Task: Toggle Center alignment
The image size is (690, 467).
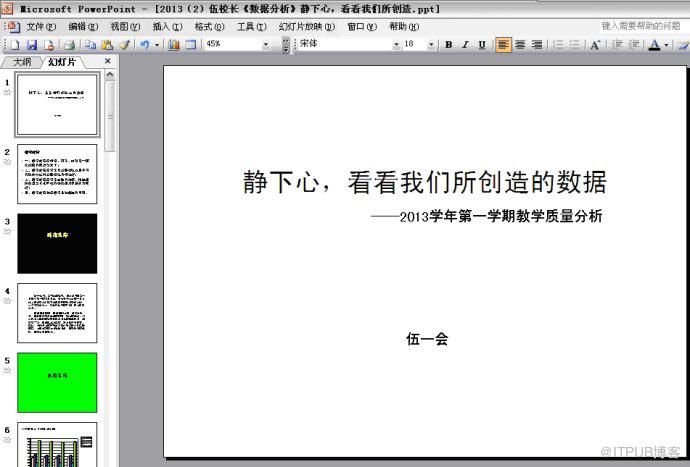Action: [x=520, y=44]
